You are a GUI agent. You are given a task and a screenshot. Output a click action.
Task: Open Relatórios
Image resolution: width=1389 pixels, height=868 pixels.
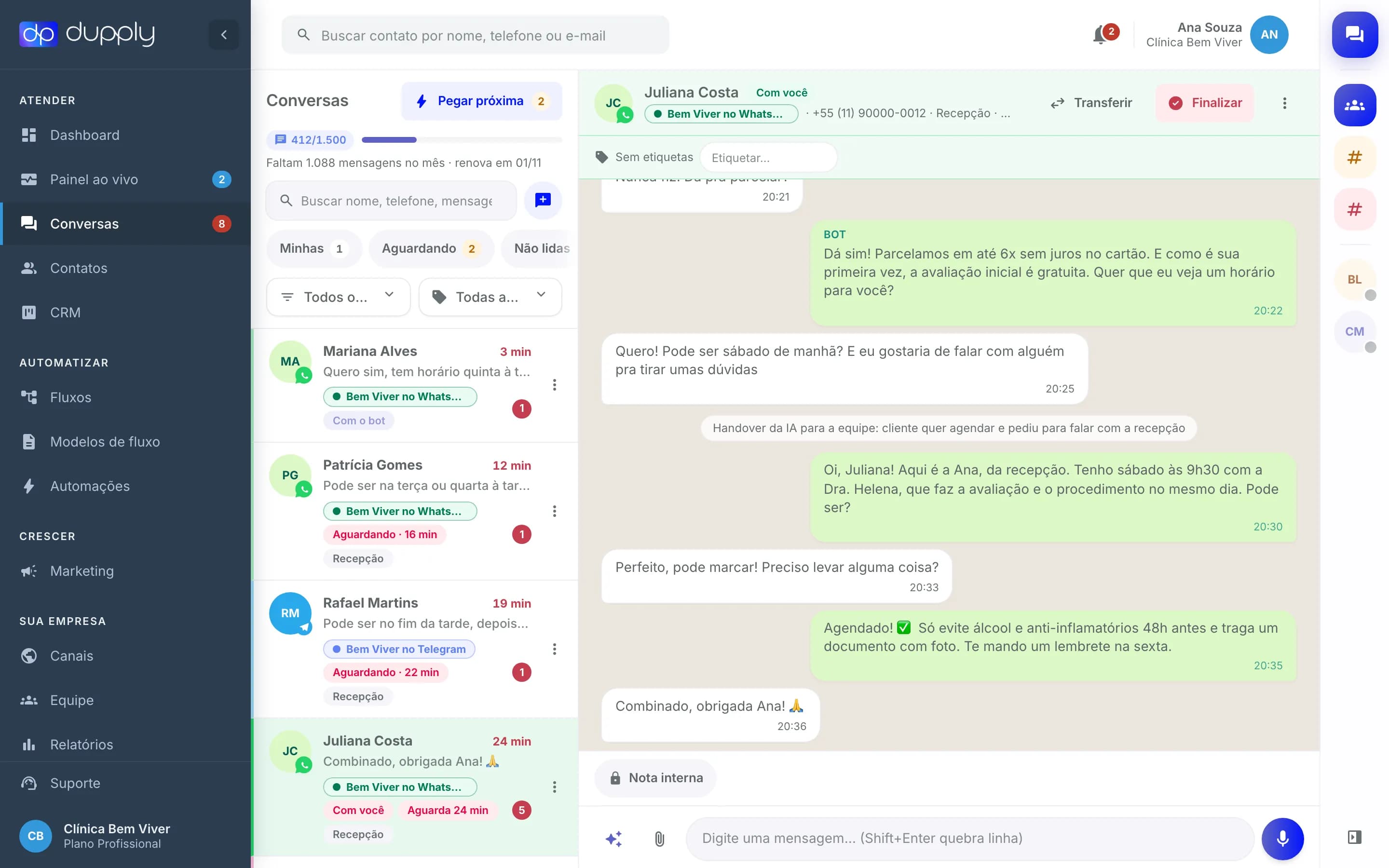[125, 745]
